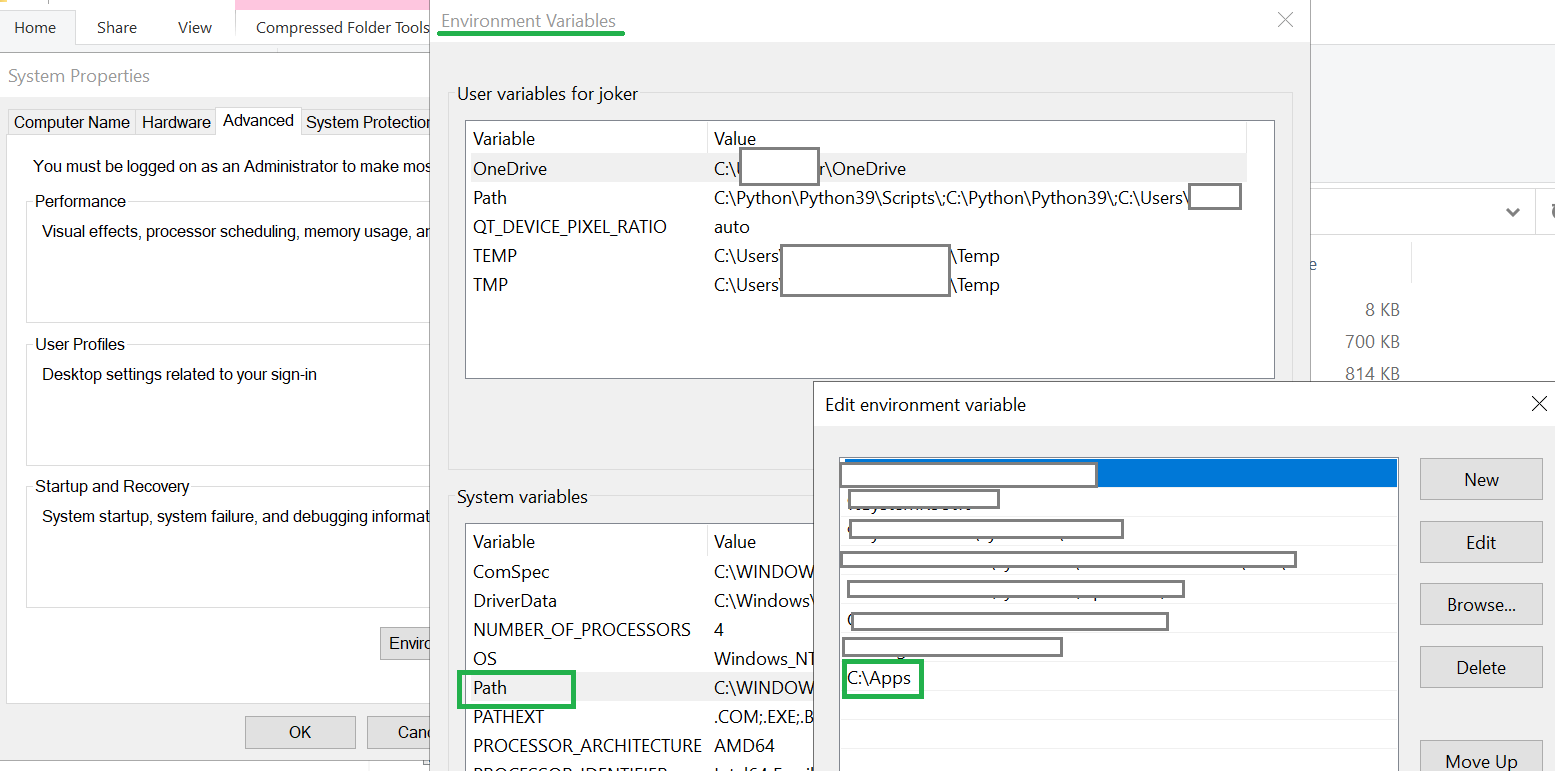Expand the dropdown chevron in Explorer address bar
The height and width of the screenshot is (771, 1555).
[x=1513, y=212]
